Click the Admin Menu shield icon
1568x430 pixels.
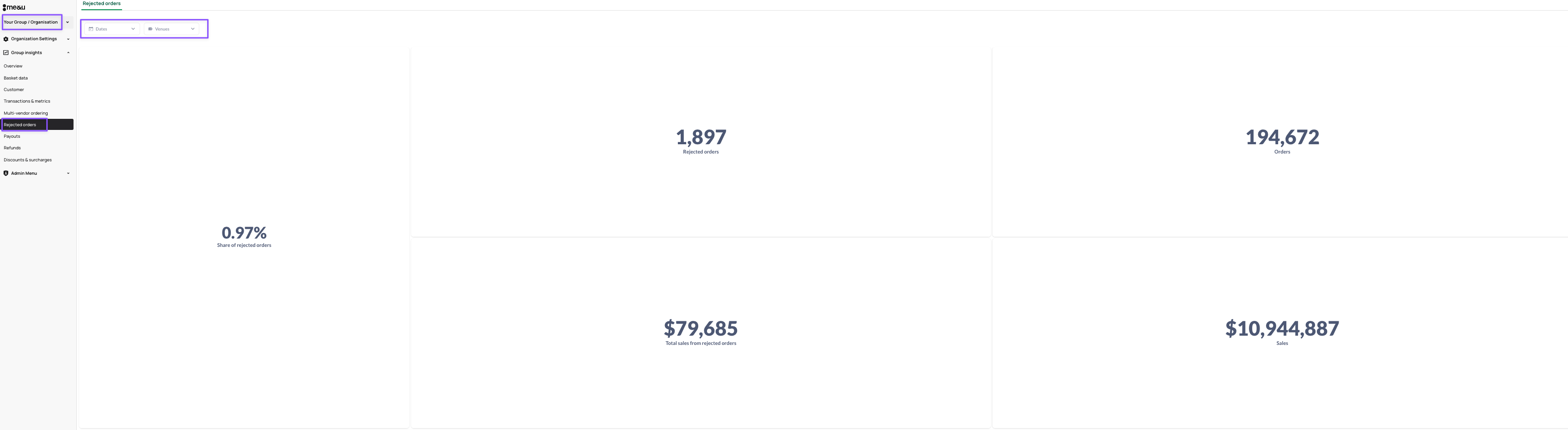(x=6, y=173)
